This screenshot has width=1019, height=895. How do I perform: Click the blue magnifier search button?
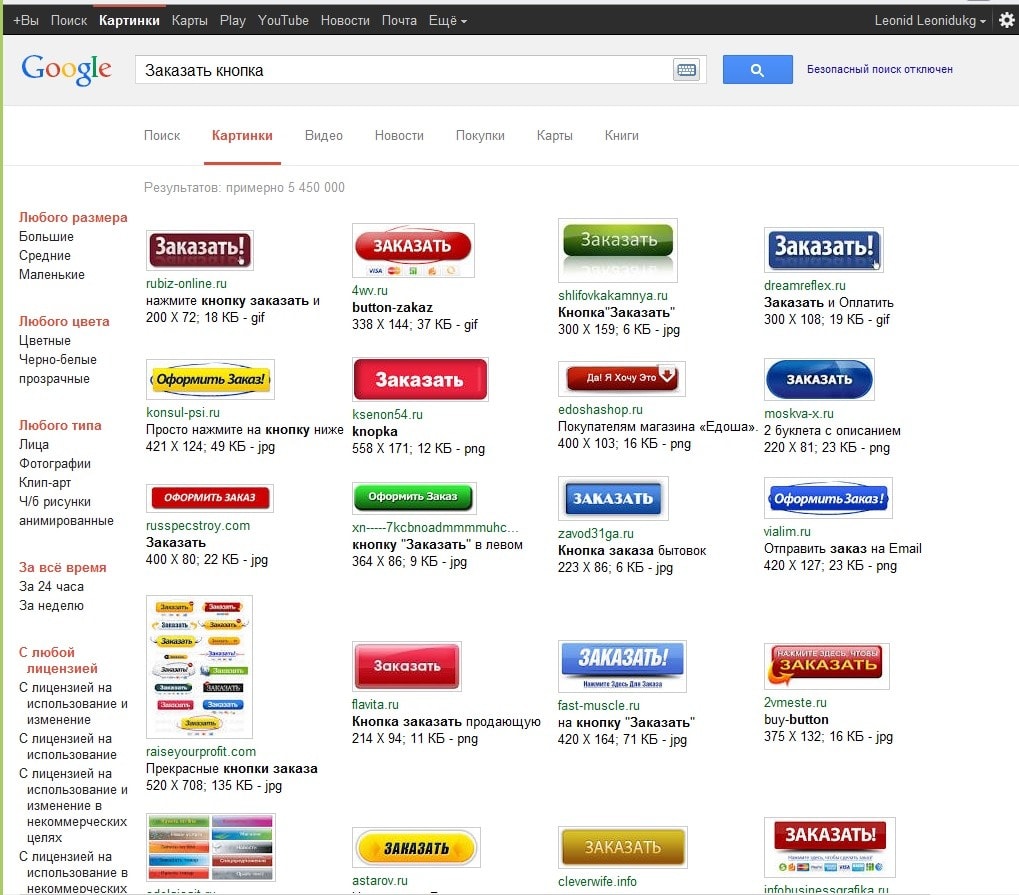757,70
